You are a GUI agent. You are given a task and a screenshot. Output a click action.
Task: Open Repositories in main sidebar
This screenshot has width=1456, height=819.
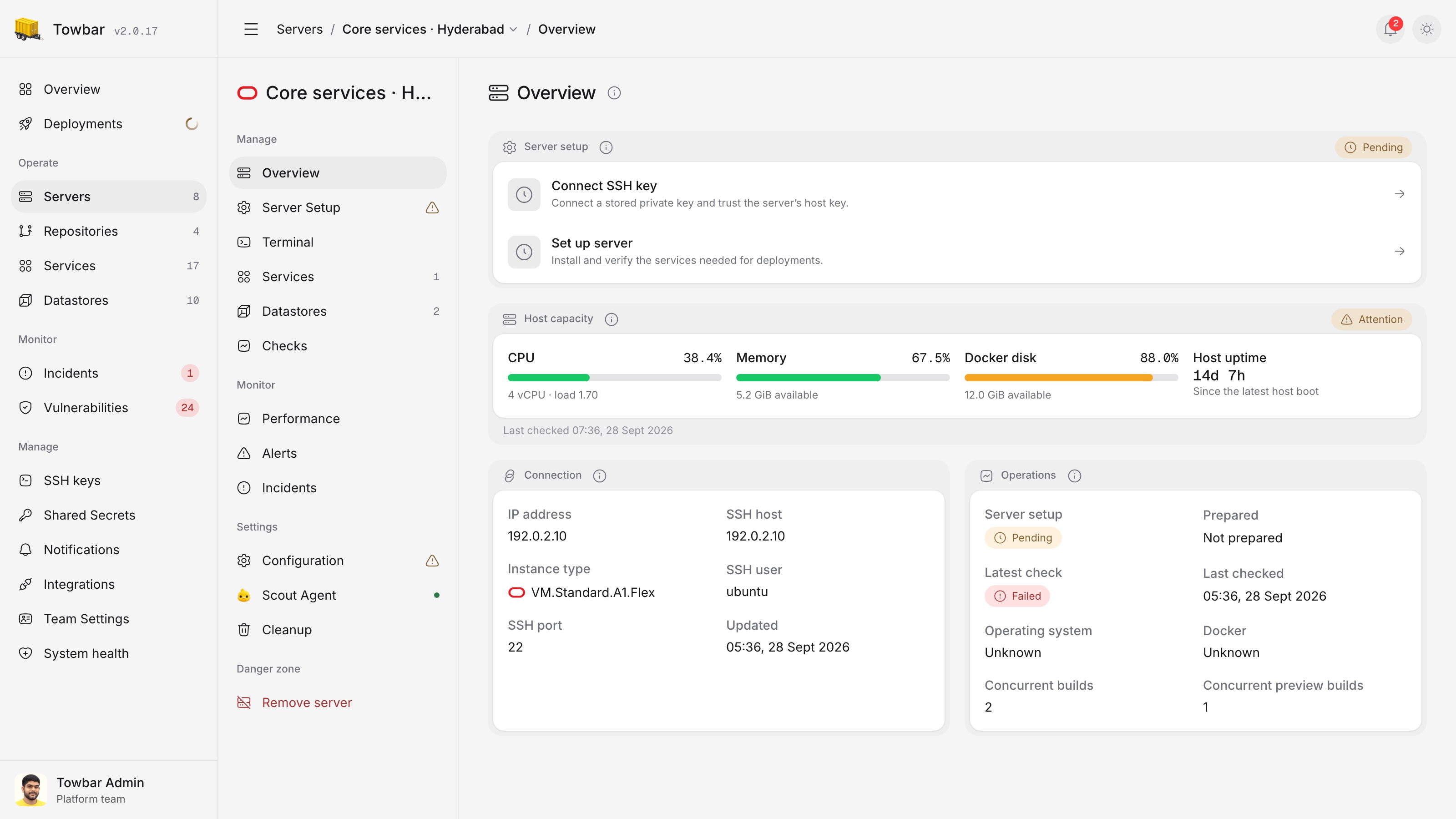[x=109, y=231]
